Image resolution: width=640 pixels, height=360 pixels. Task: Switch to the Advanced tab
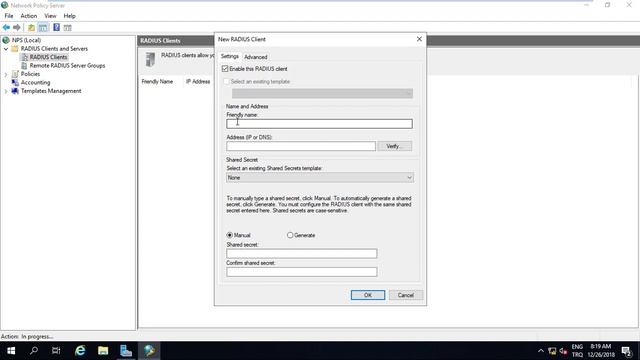pyautogui.click(x=256, y=57)
